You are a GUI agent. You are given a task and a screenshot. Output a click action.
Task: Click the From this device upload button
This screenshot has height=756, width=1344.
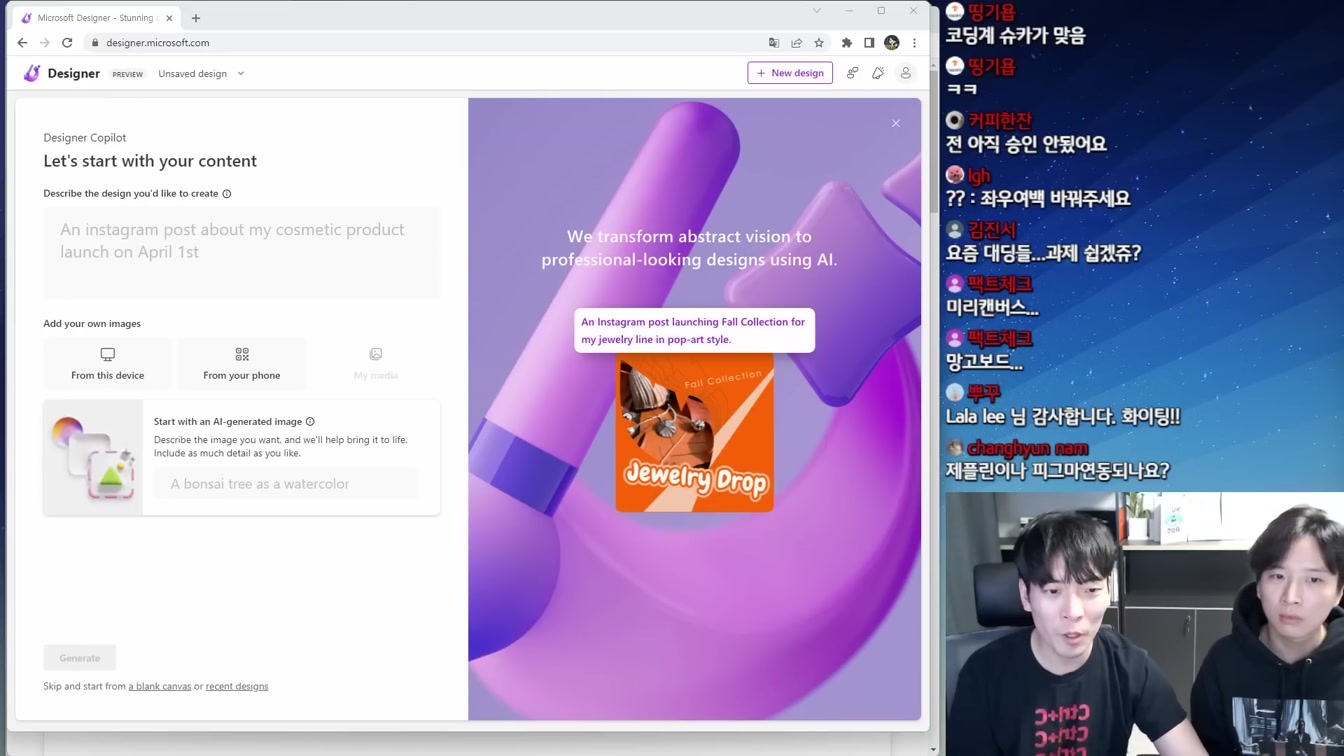click(x=108, y=364)
